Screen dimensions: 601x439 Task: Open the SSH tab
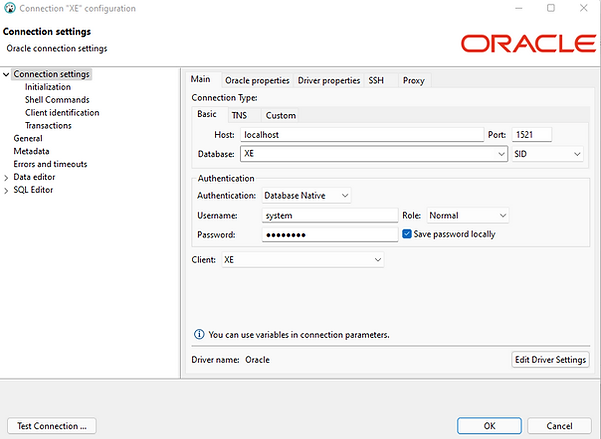pyautogui.click(x=376, y=81)
